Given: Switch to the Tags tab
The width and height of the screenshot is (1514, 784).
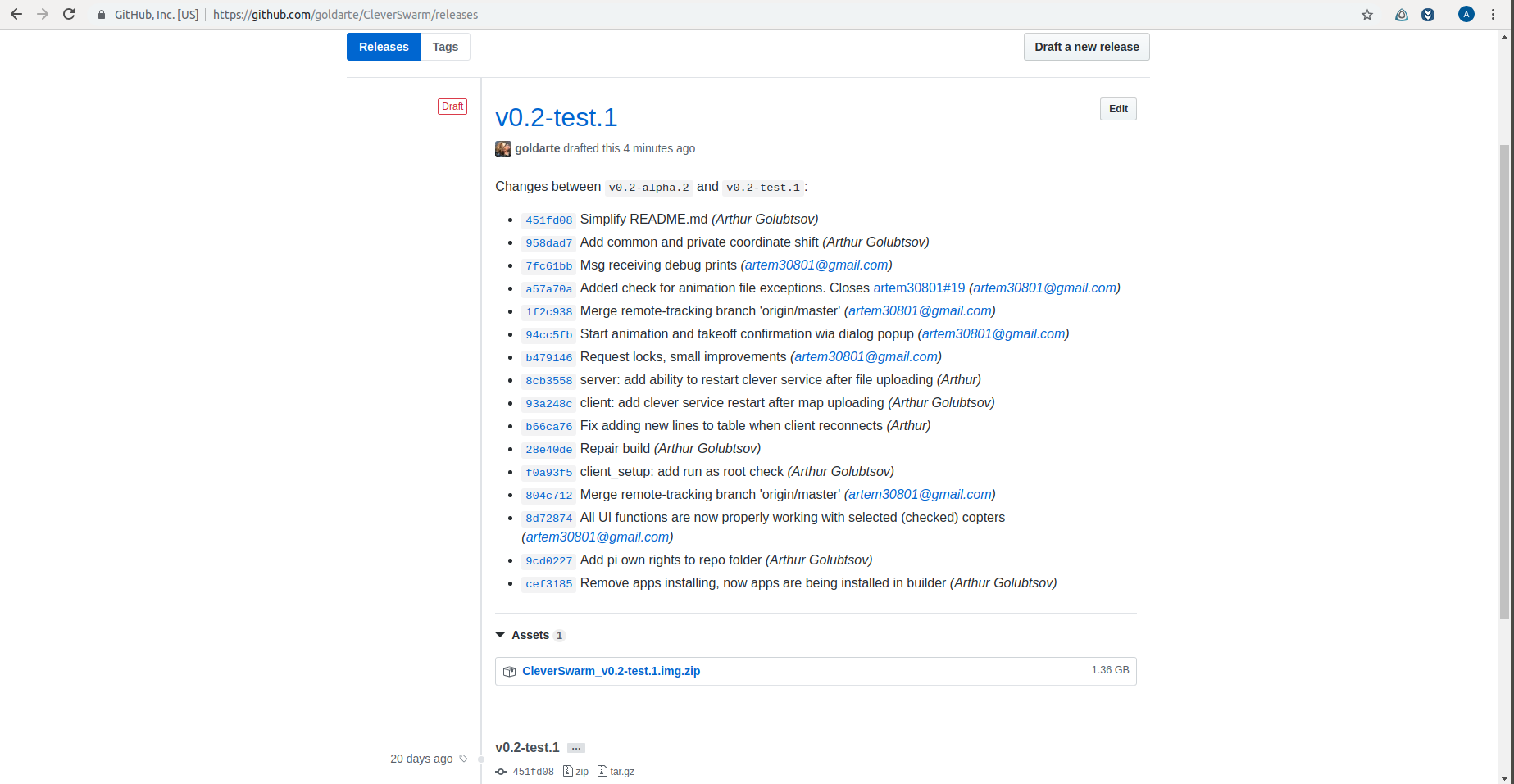Looking at the screenshot, I should [445, 47].
